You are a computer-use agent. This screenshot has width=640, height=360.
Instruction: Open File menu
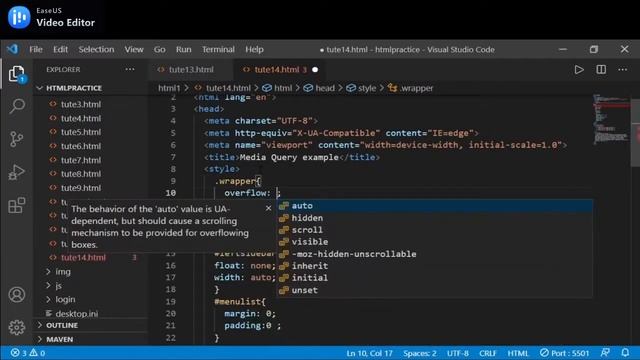36,49
